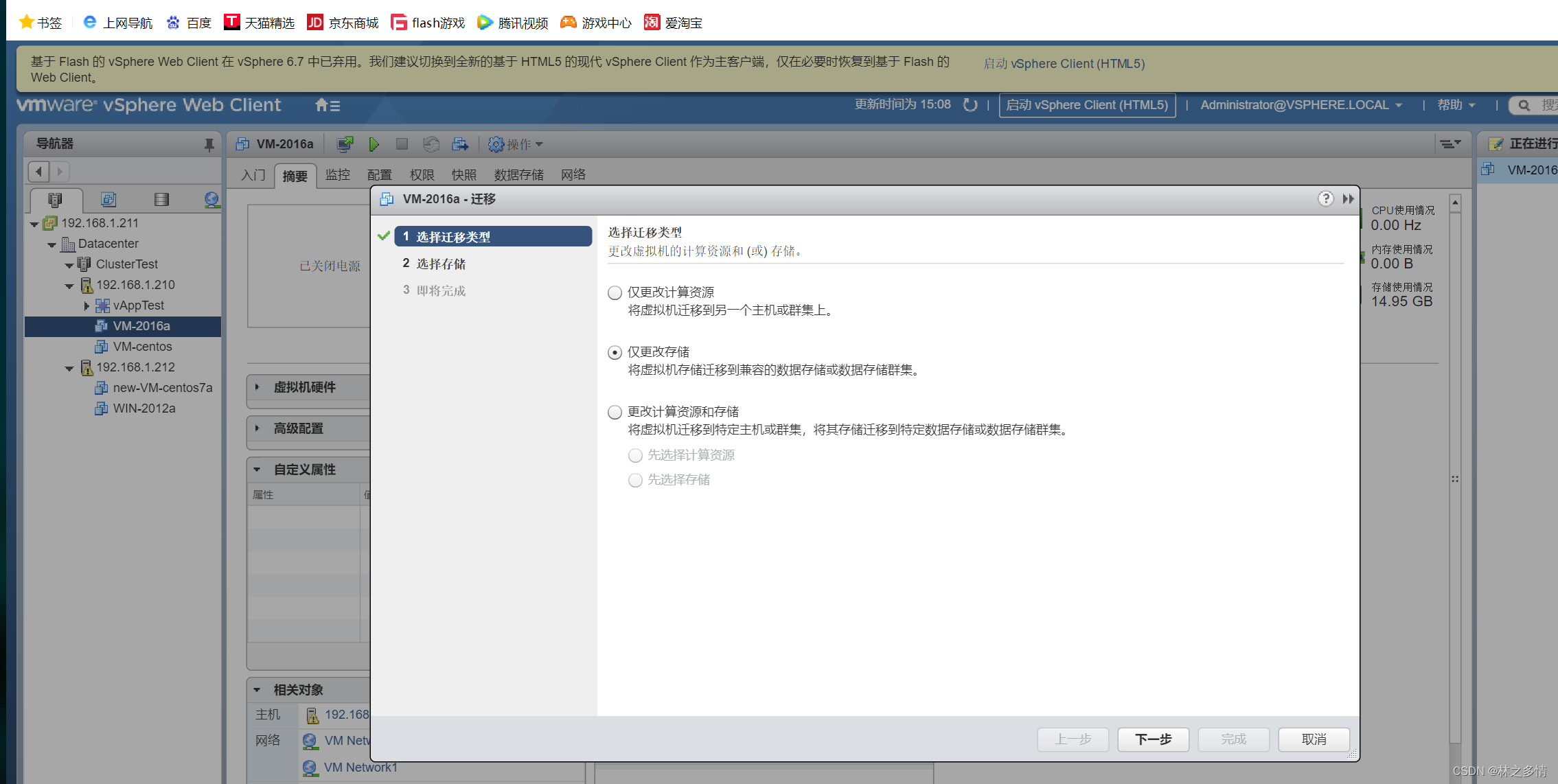This screenshot has height=784, width=1558.
Task: Click the pin icon in the navigator header
Action: tap(209, 144)
